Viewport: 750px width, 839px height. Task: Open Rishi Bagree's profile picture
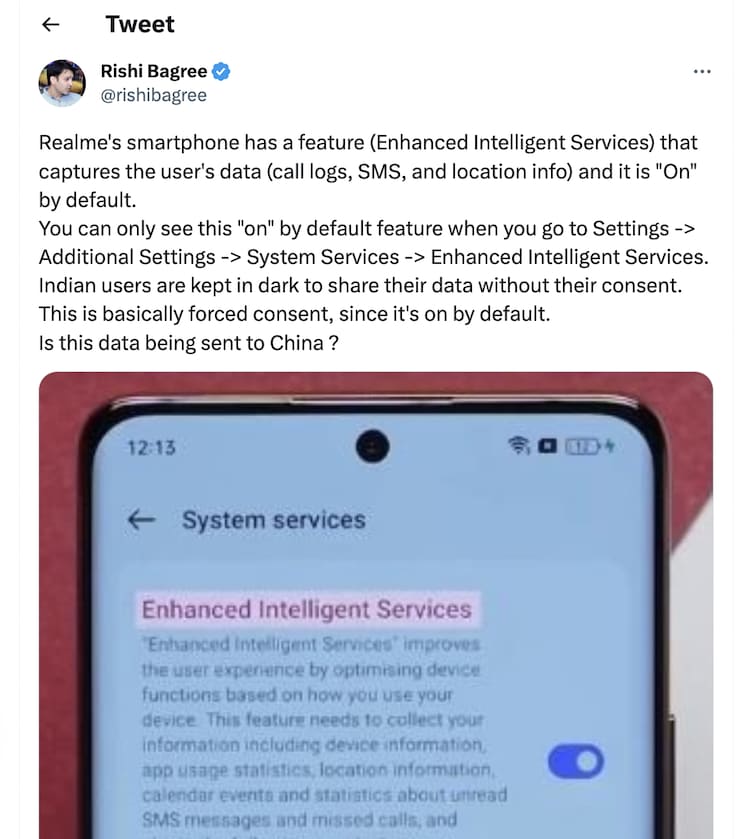click(x=62, y=83)
